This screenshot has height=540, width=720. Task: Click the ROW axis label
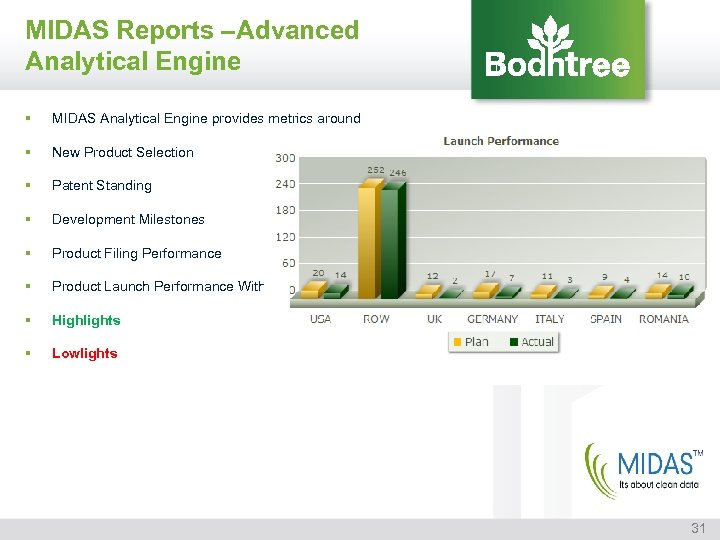376,319
